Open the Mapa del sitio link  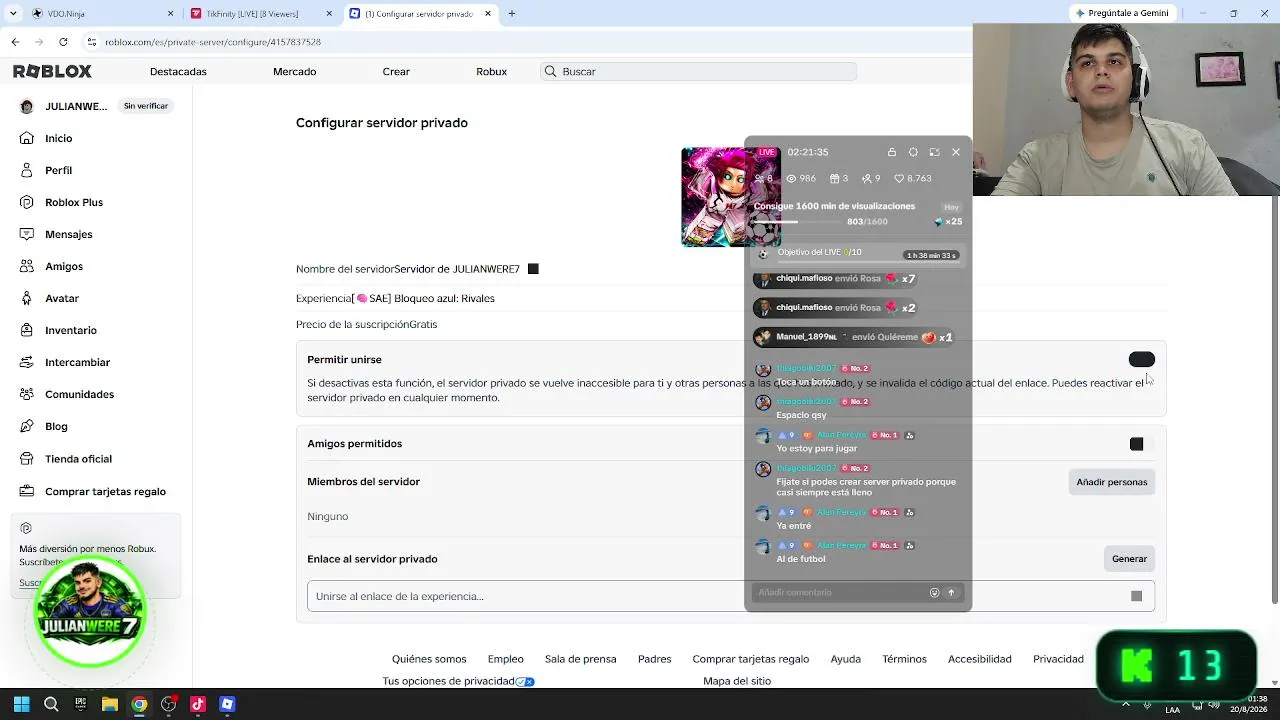pyautogui.click(x=737, y=681)
